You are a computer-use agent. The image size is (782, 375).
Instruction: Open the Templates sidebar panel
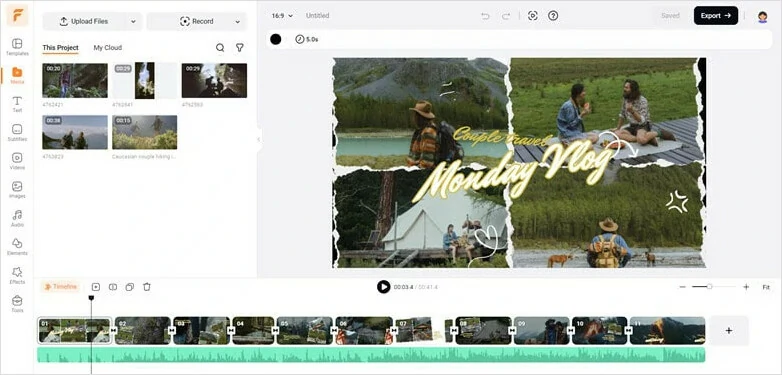(17, 47)
